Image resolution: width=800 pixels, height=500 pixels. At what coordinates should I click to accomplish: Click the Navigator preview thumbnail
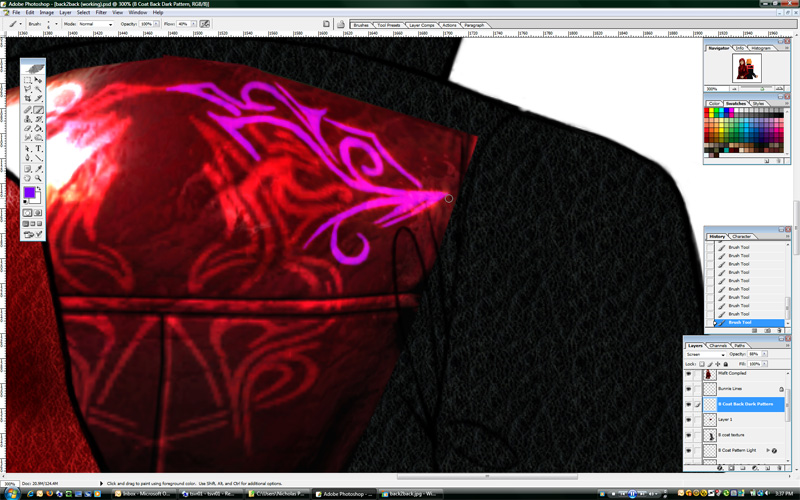point(745,68)
